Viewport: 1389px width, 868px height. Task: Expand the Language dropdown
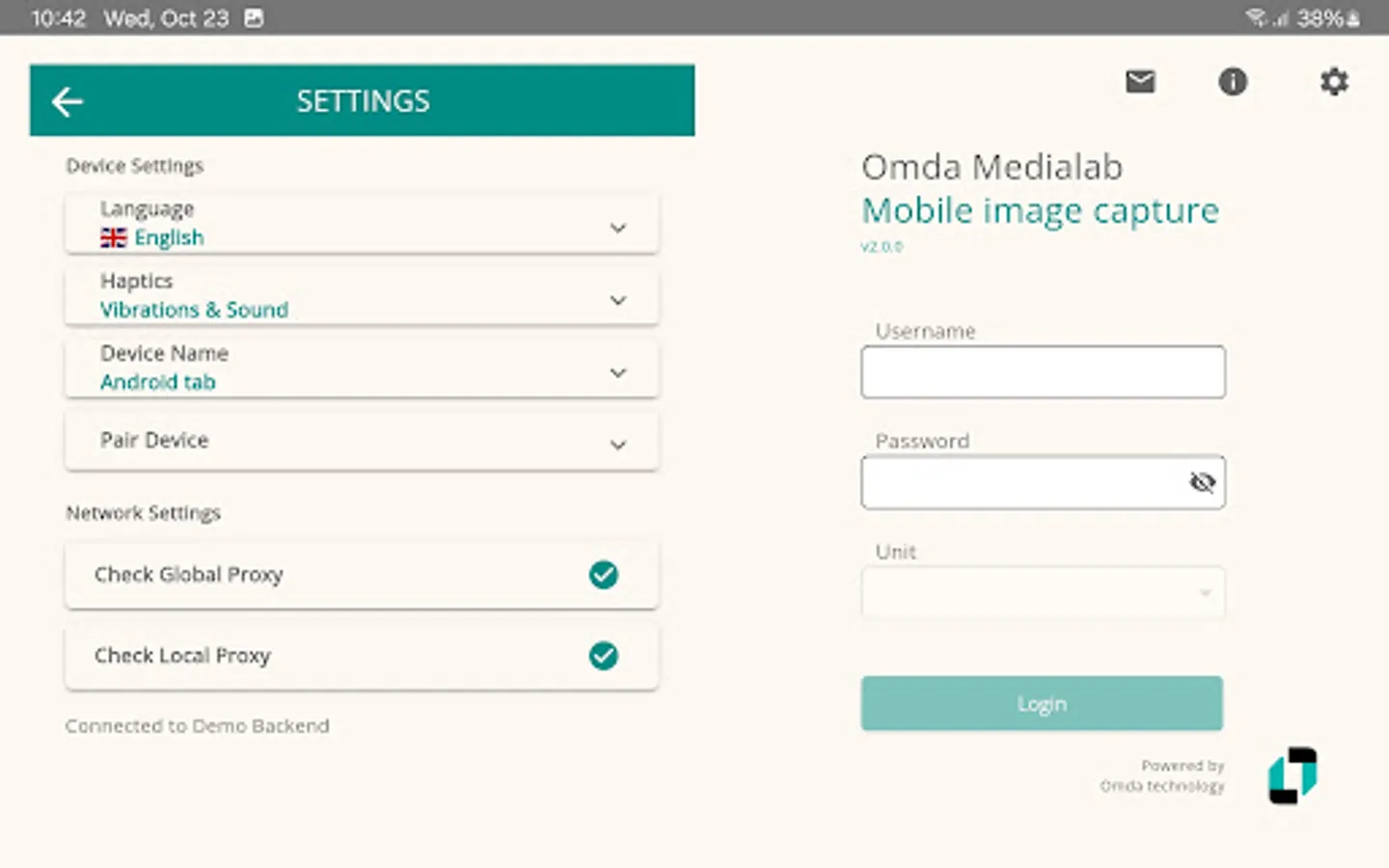coord(617,228)
